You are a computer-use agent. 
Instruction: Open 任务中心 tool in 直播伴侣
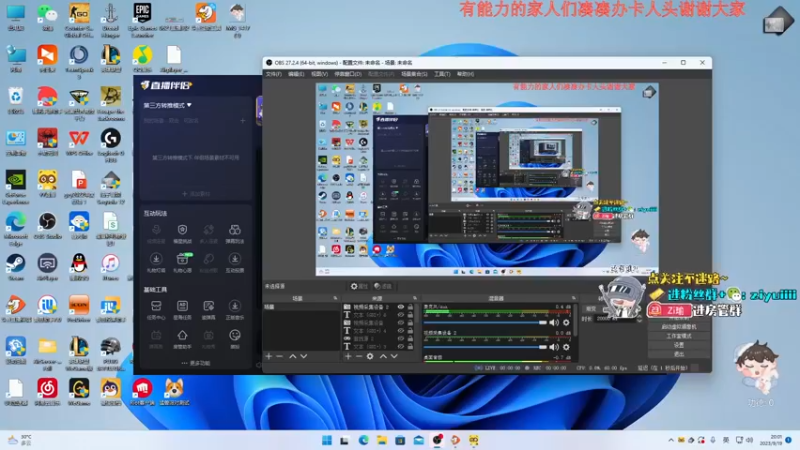point(156,309)
